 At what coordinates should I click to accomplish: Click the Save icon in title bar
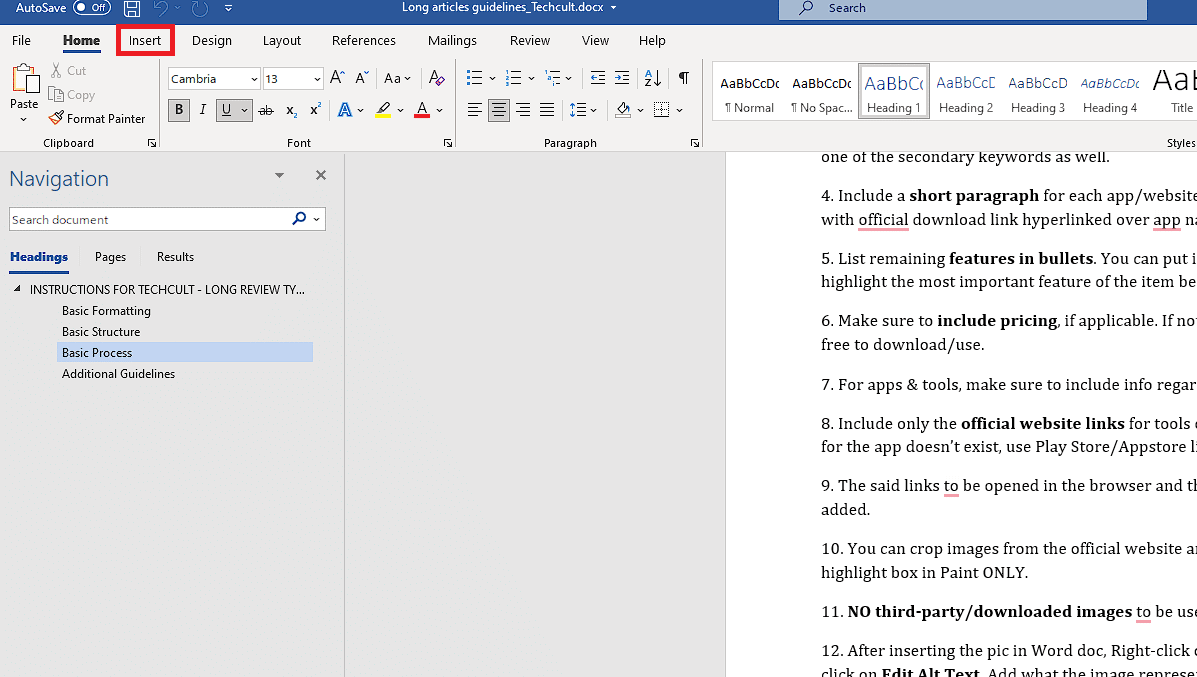pyautogui.click(x=132, y=8)
